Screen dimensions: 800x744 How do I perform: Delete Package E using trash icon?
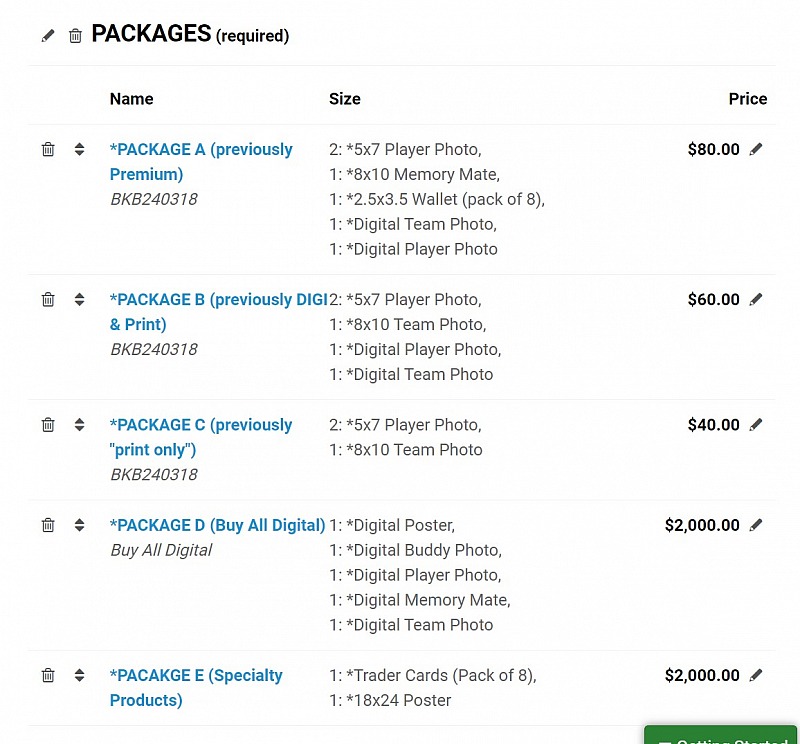tap(48, 675)
